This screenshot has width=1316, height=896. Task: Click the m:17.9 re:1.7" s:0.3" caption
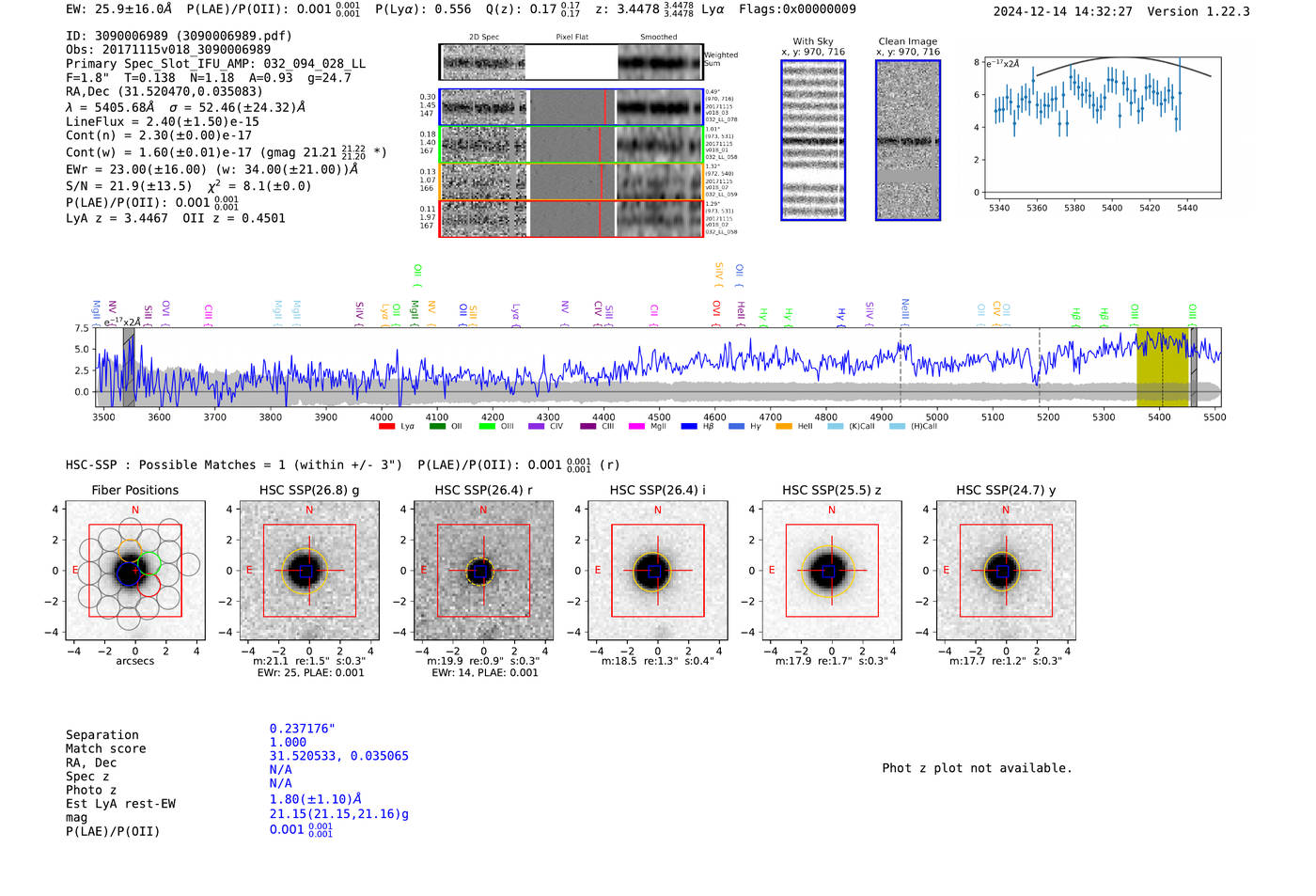pyautogui.click(x=832, y=661)
